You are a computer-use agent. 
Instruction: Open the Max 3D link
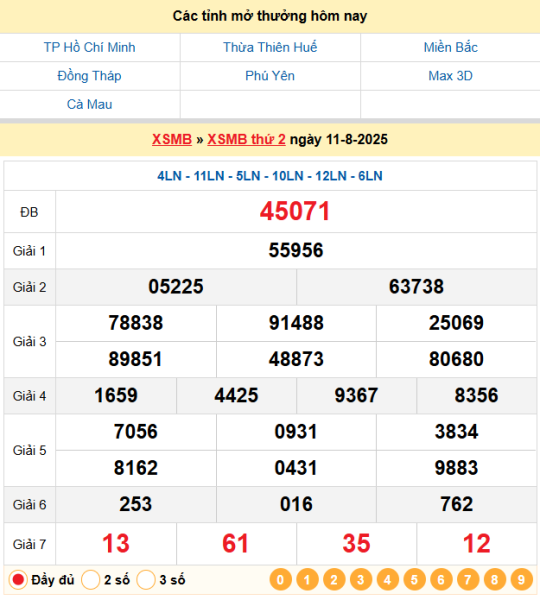[x=450, y=76]
